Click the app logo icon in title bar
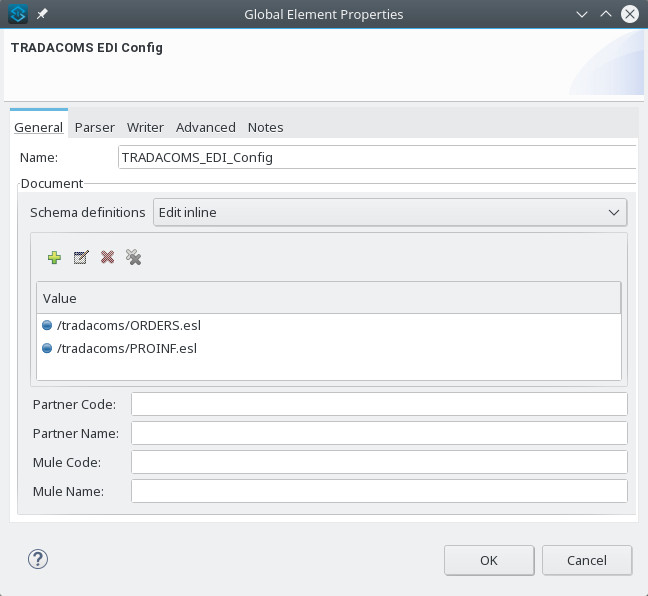This screenshot has height=596, width=648. 17,14
